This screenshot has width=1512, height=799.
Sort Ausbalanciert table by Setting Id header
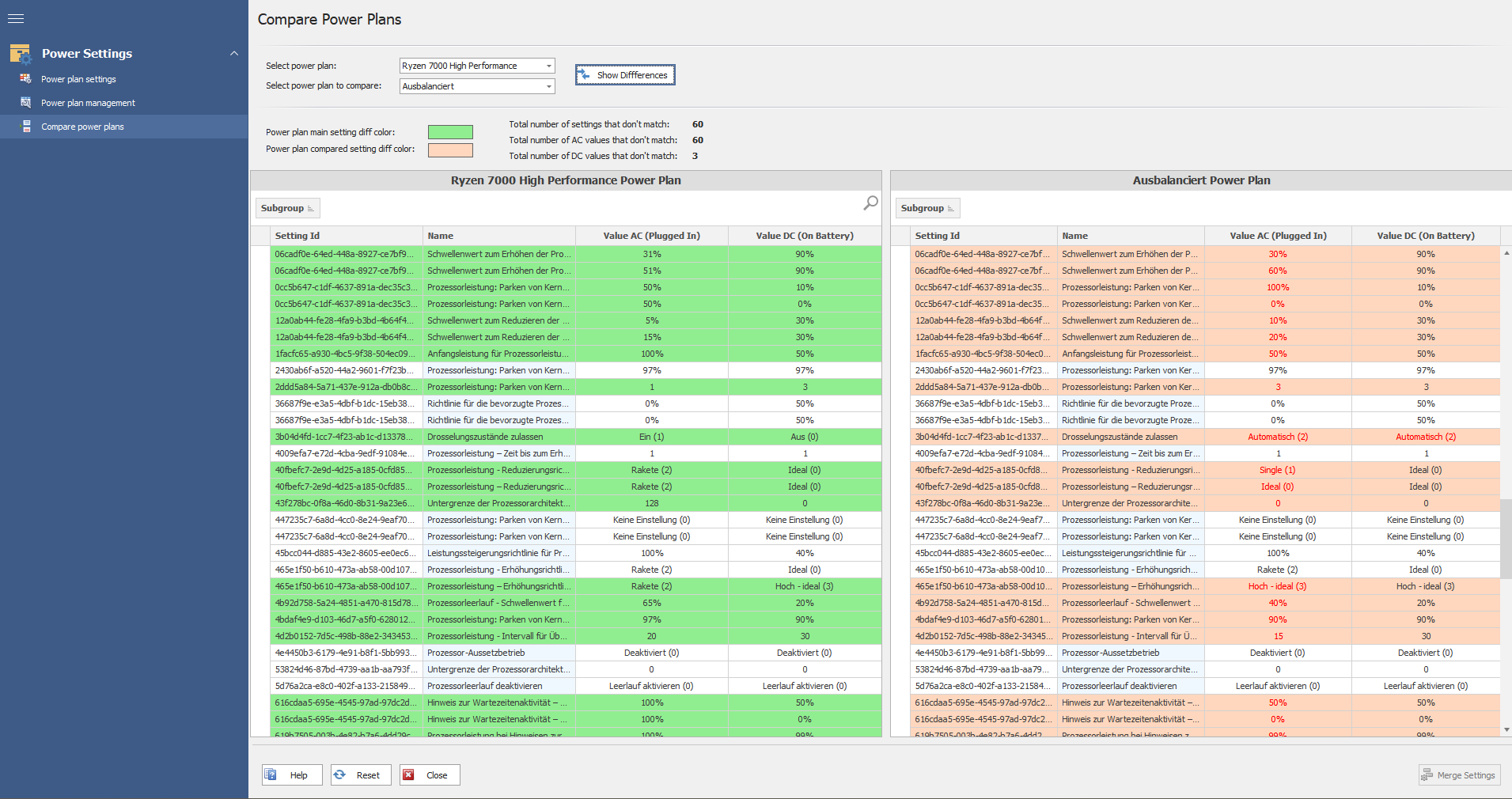point(983,236)
